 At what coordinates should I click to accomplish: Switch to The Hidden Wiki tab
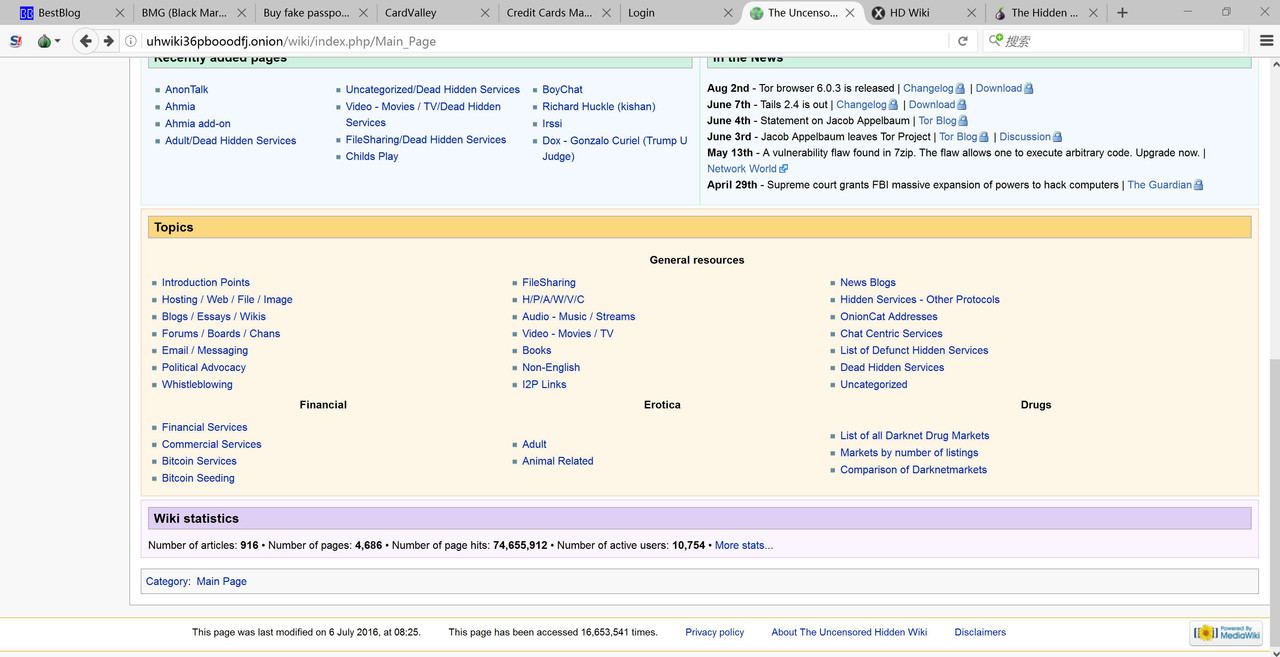[1045, 13]
